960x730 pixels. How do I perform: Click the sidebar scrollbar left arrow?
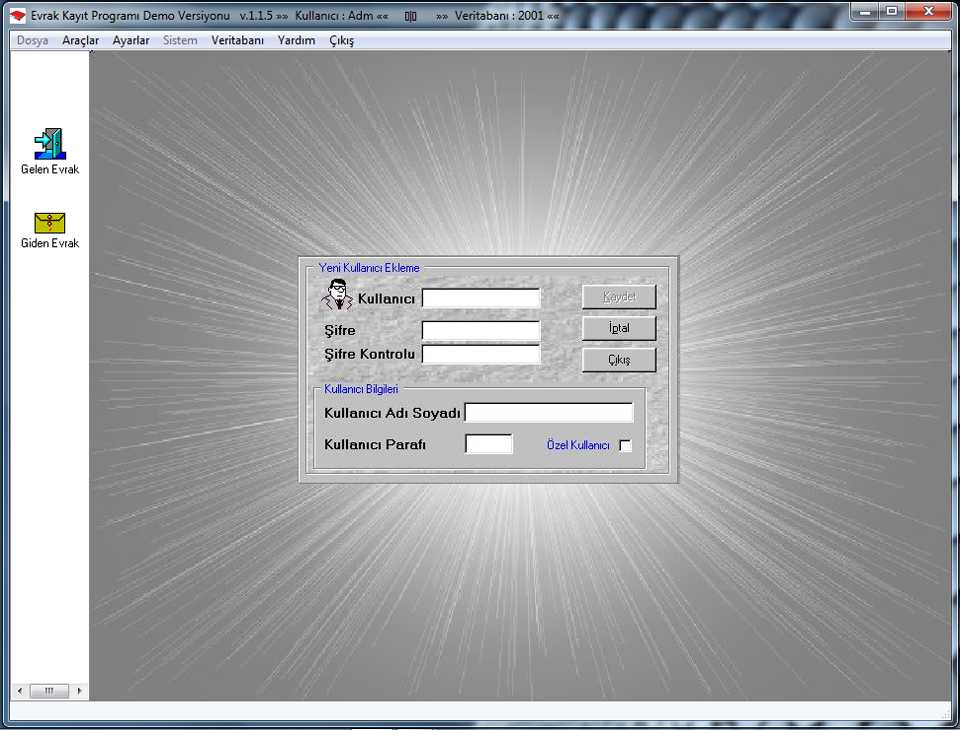click(x=20, y=691)
